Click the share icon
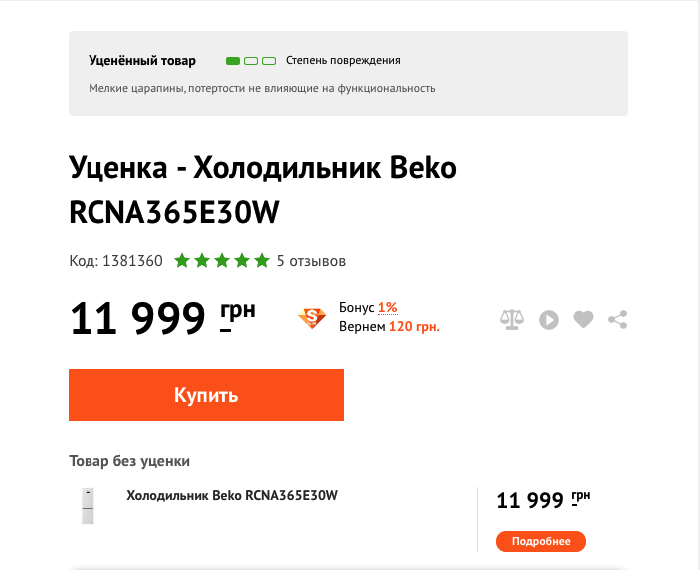Viewport: 700px width, 570px height. click(x=618, y=320)
